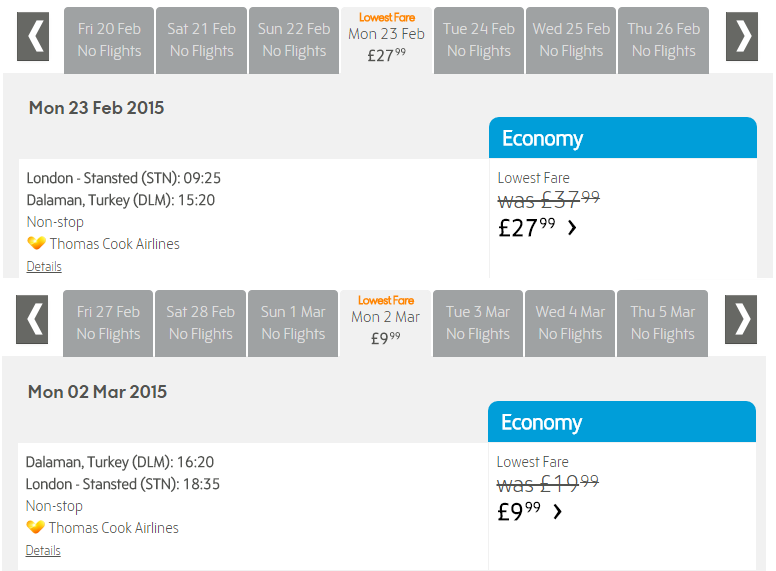
Task: Select the Mon 23 Feb £27.99 tab
Action: coord(386,41)
